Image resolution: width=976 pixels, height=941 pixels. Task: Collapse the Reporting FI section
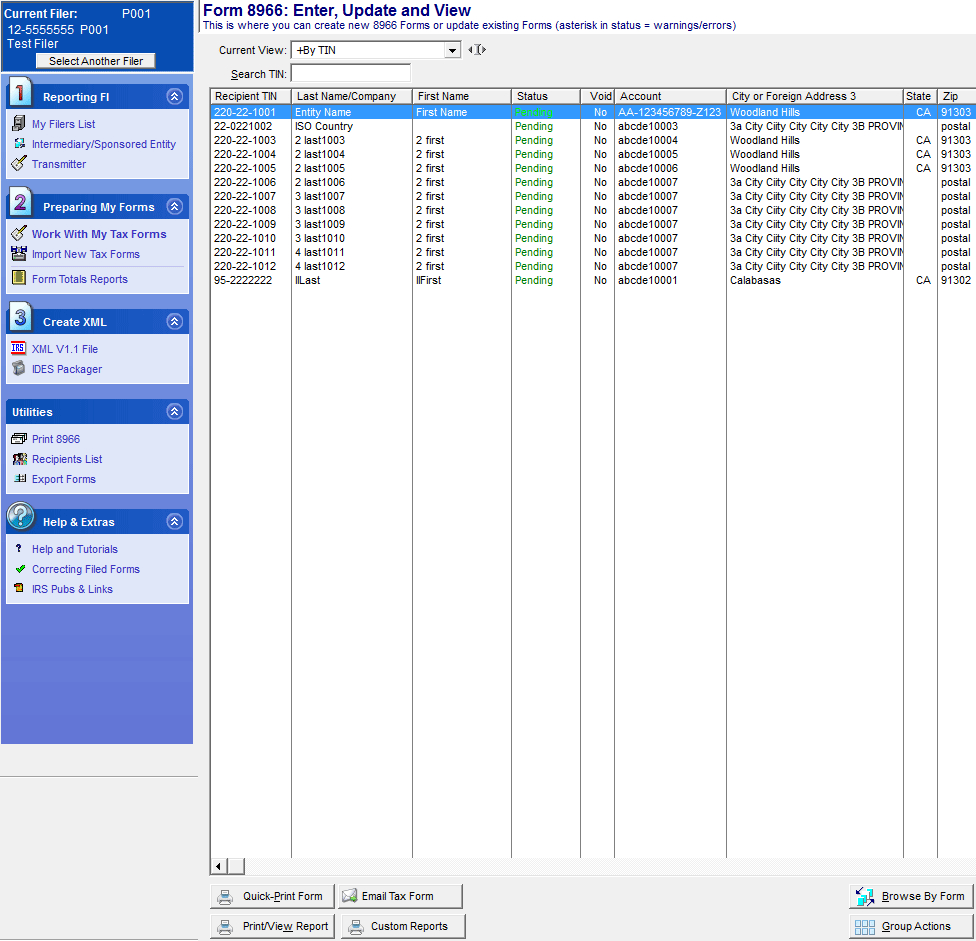(175, 96)
